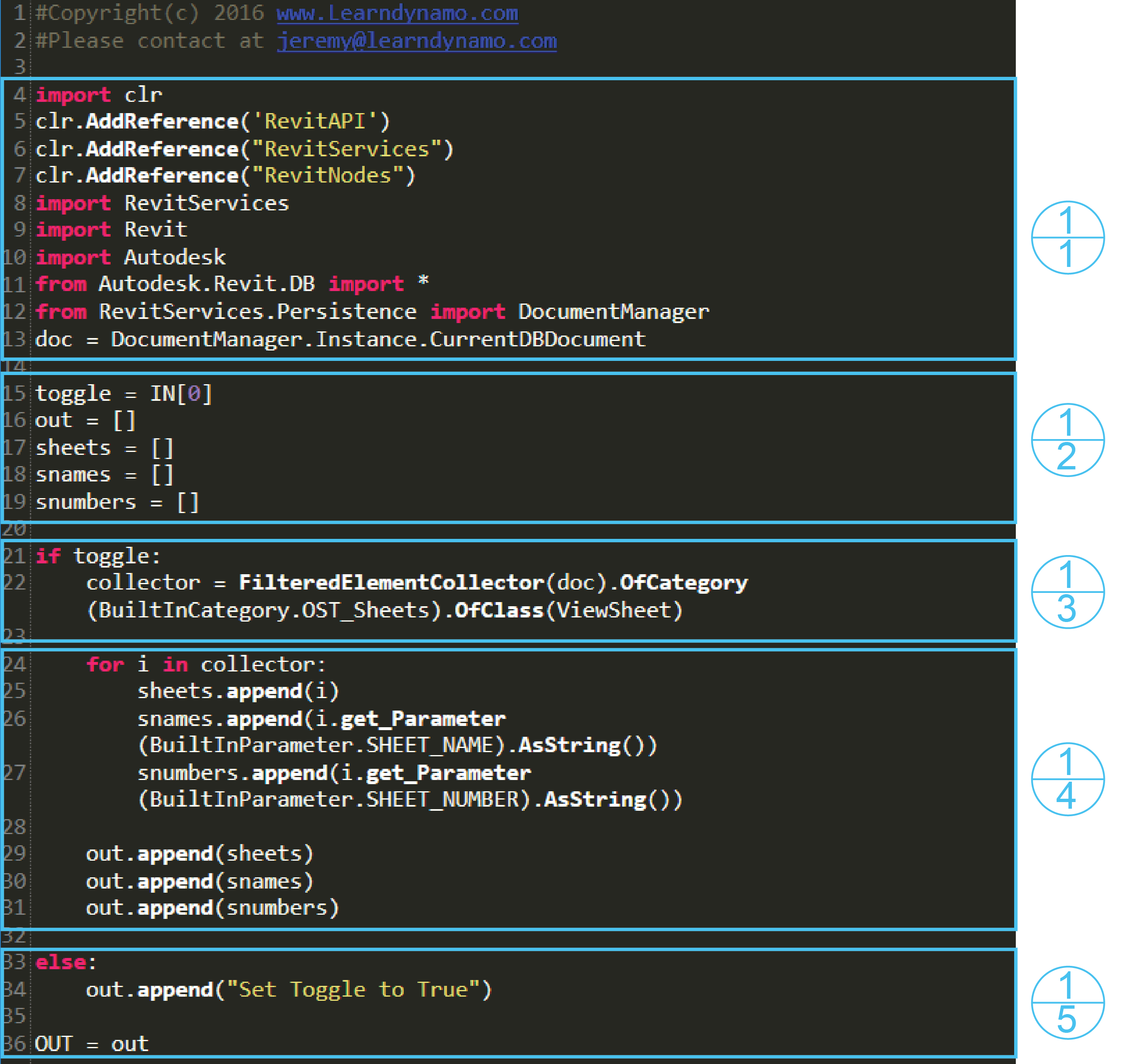This screenshot has width=1126, height=1064.
Task: Click the circled 1/2 callout marker
Action: point(1067,439)
